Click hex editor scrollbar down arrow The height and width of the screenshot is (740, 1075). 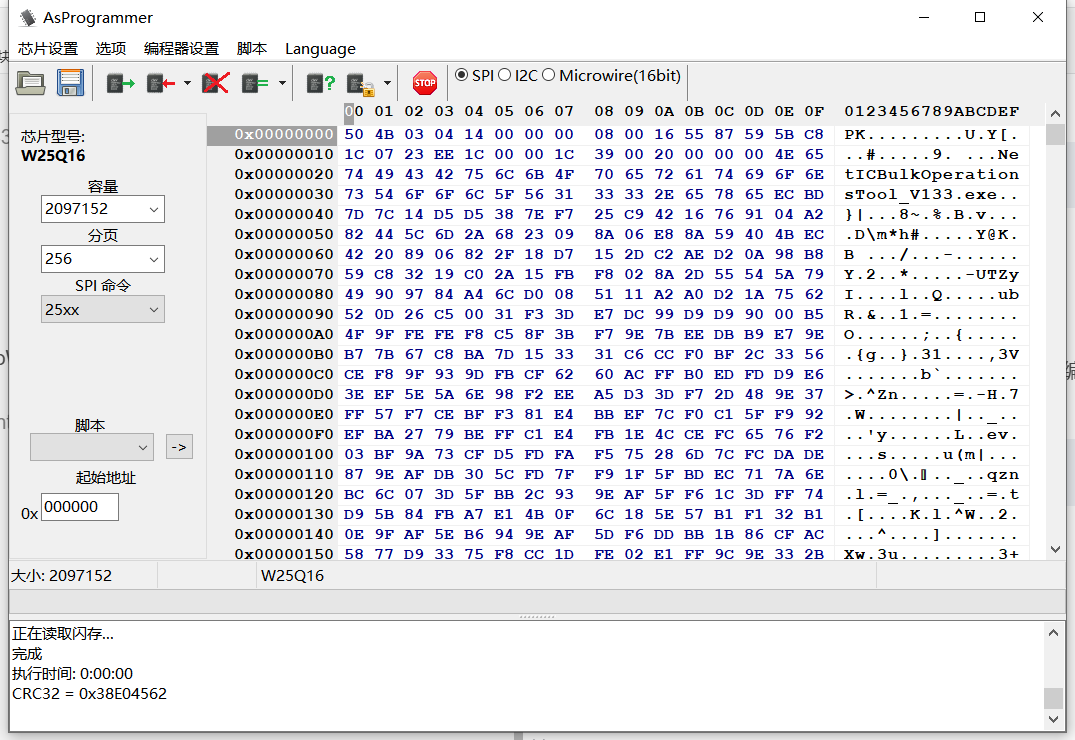point(1055,549)
